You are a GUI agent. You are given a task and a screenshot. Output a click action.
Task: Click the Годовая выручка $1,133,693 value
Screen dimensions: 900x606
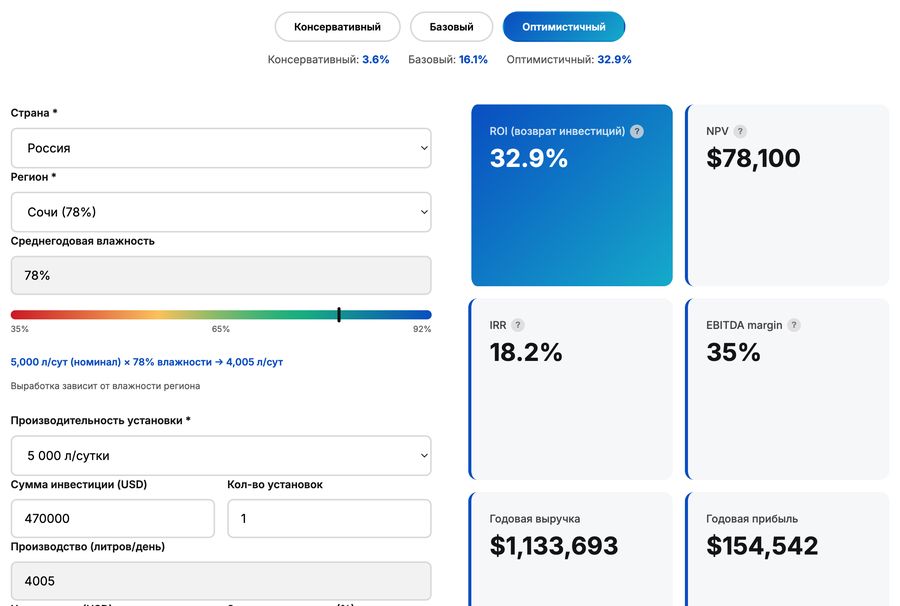tap(554, 546)
